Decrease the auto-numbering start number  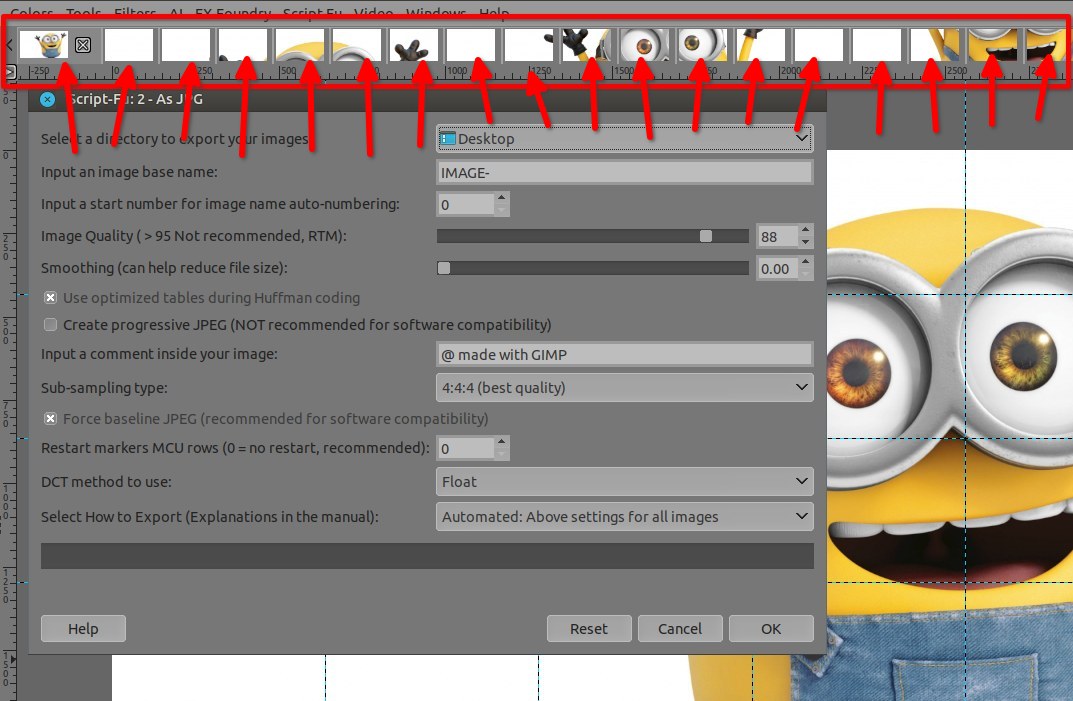tap(502, 210)
